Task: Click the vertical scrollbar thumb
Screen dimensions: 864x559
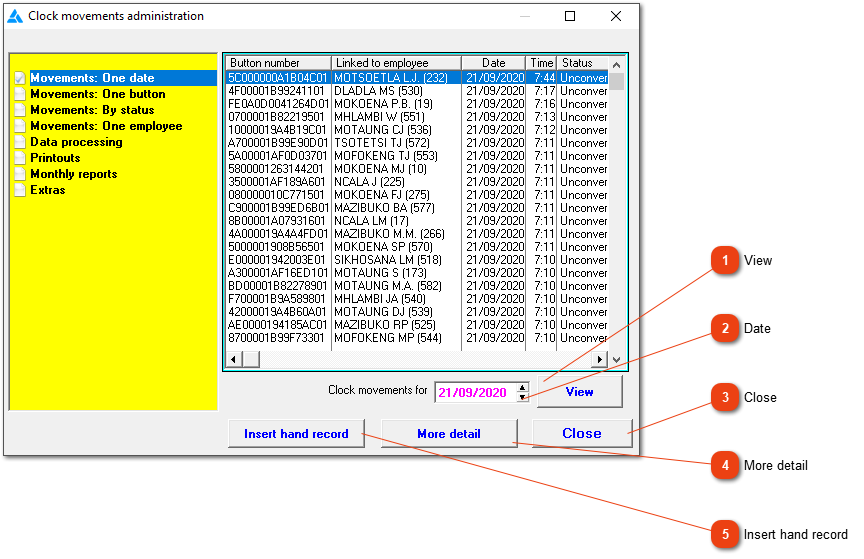Action: [617, 81]
